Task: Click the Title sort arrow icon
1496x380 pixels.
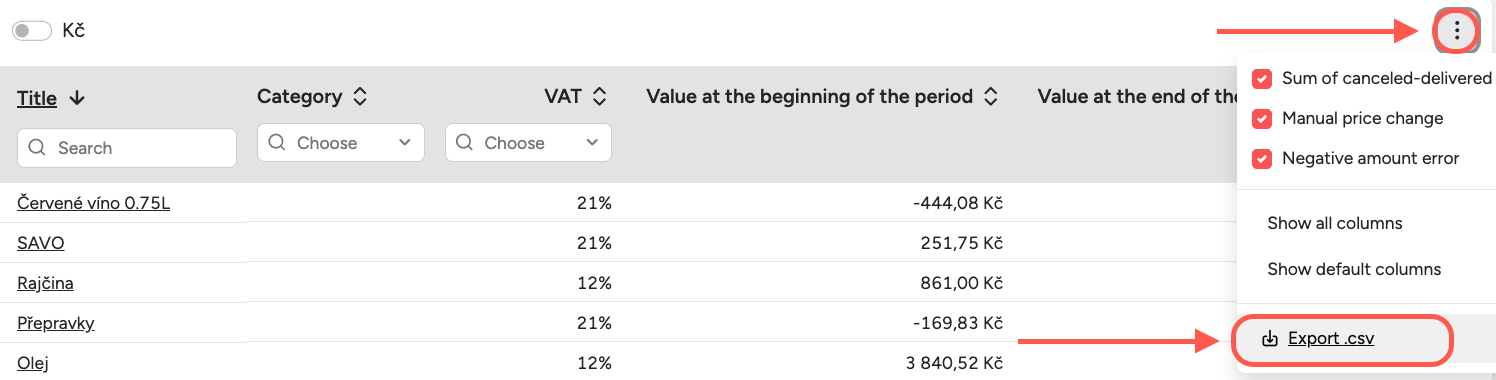Action: coord(77,98)
